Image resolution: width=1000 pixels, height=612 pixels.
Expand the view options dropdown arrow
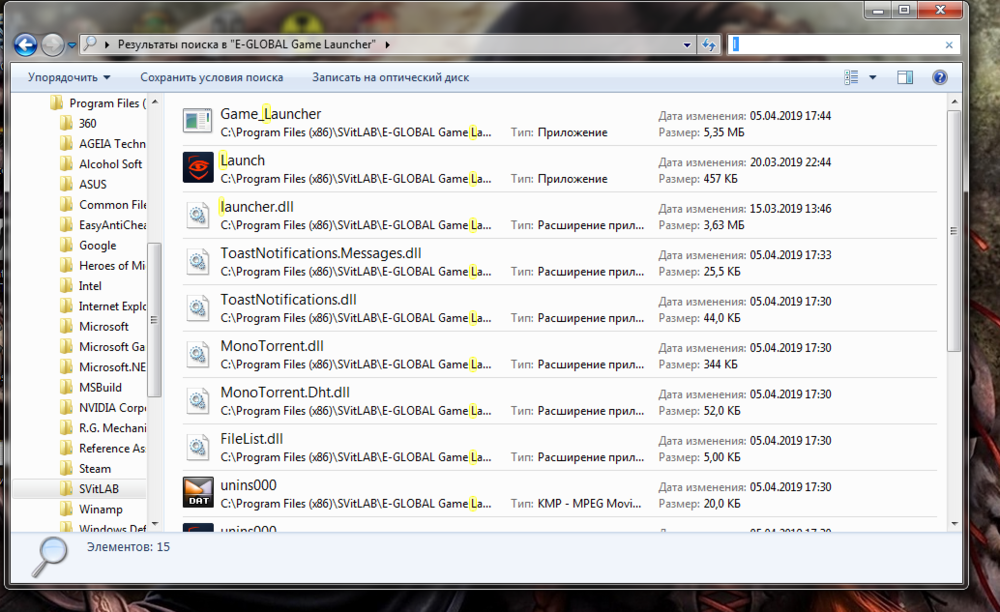click(873, 77)
